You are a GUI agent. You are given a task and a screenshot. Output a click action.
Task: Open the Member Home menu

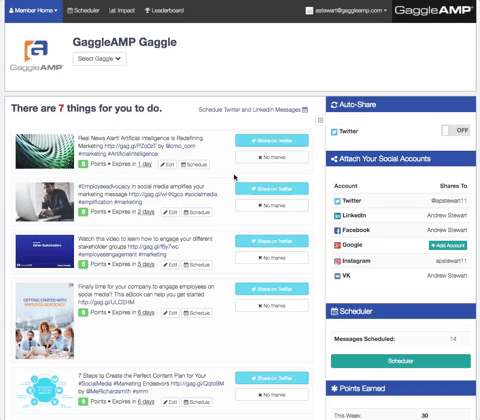click(x=33, y=11)
